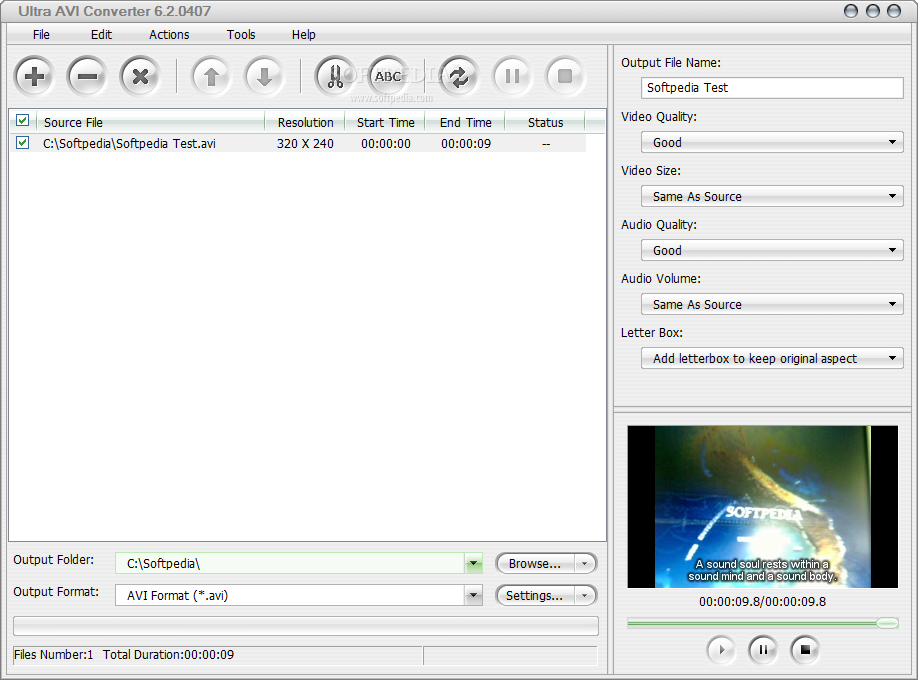Viewport: 918px width, 680px height.
Task: Open the Video Quality dropdown
Action: pos(772,142)
